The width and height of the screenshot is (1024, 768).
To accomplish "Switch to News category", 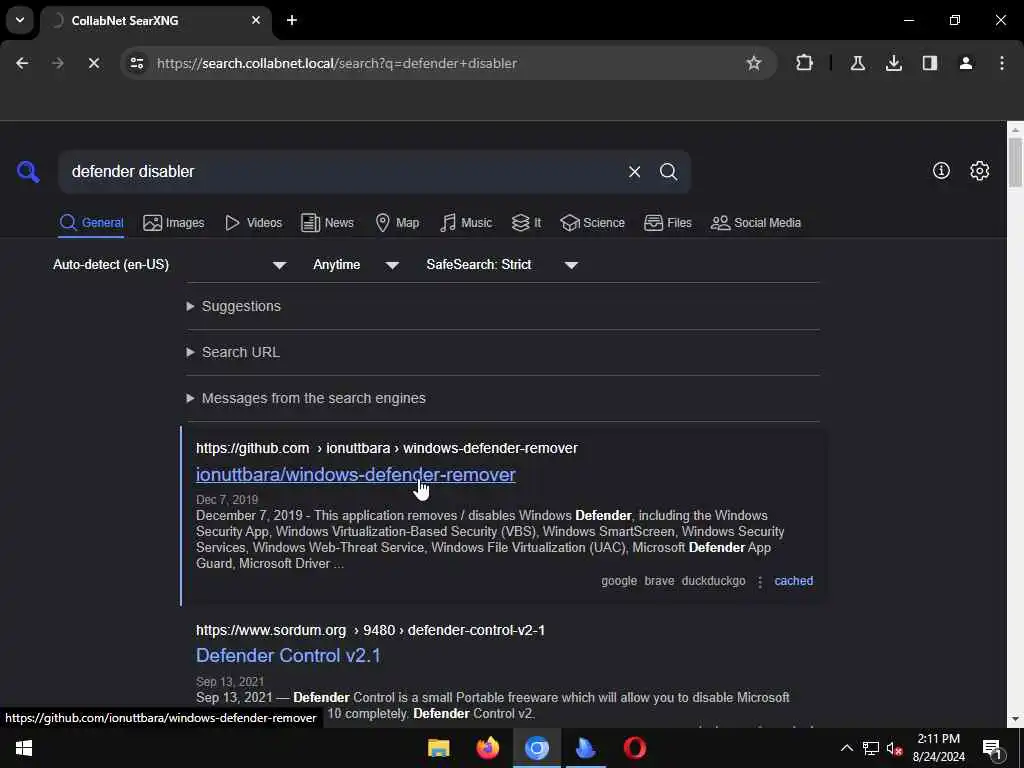I will click(x=327, y=223).
